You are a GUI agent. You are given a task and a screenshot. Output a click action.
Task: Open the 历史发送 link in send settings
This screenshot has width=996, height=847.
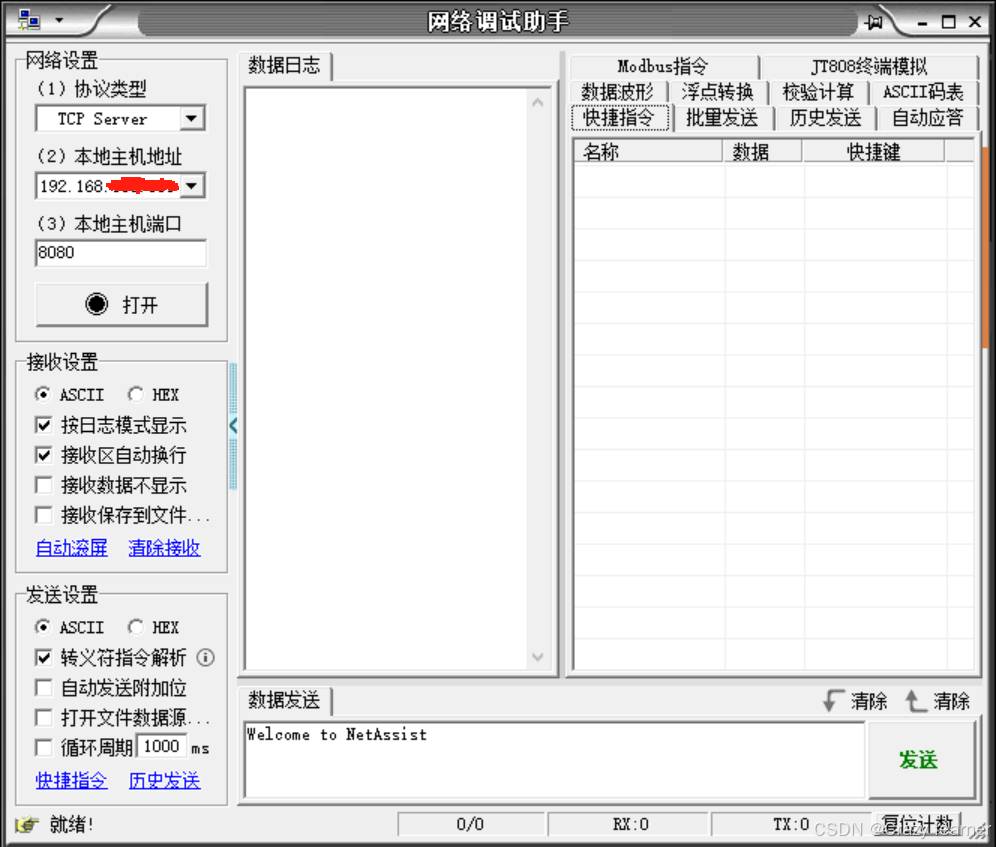(x=165, y=780)
